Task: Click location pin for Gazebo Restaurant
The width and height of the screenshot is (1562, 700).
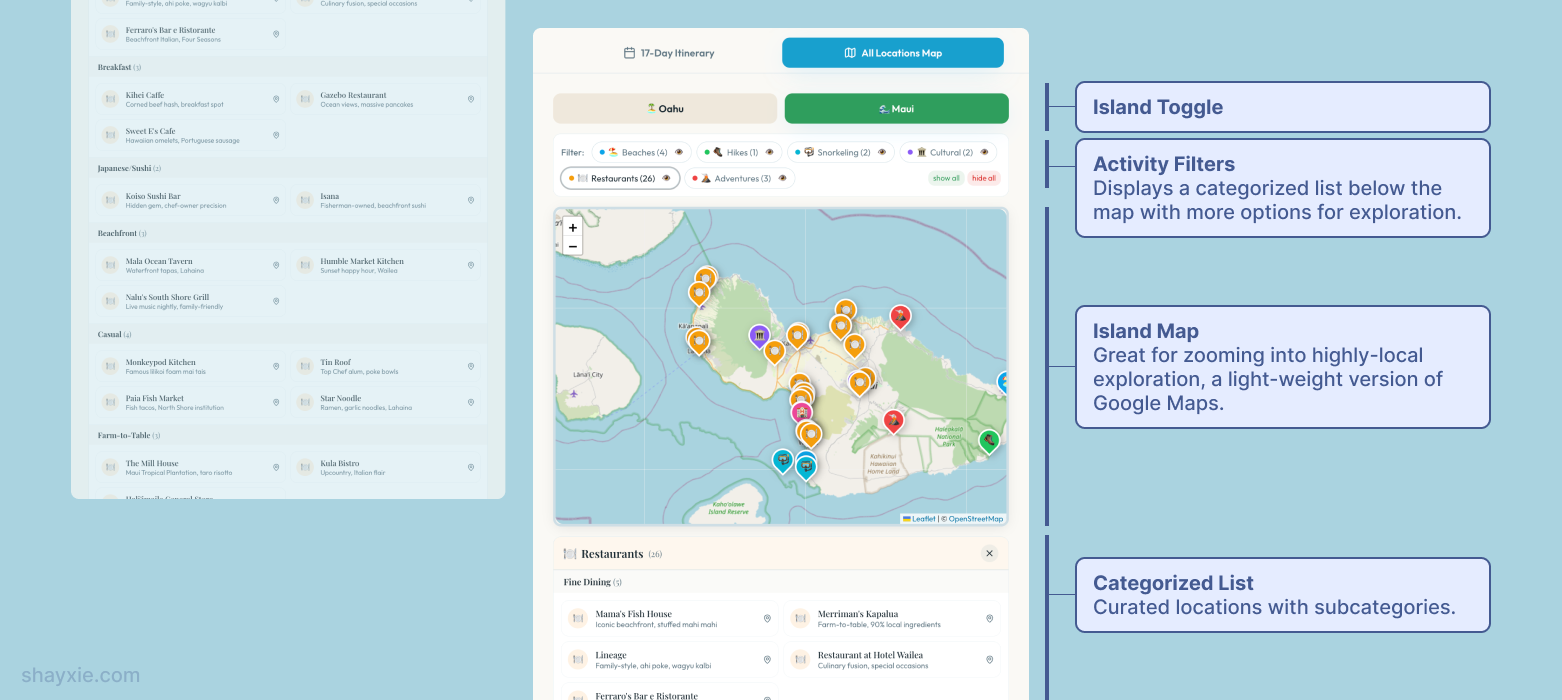Action: click(471, 99)
